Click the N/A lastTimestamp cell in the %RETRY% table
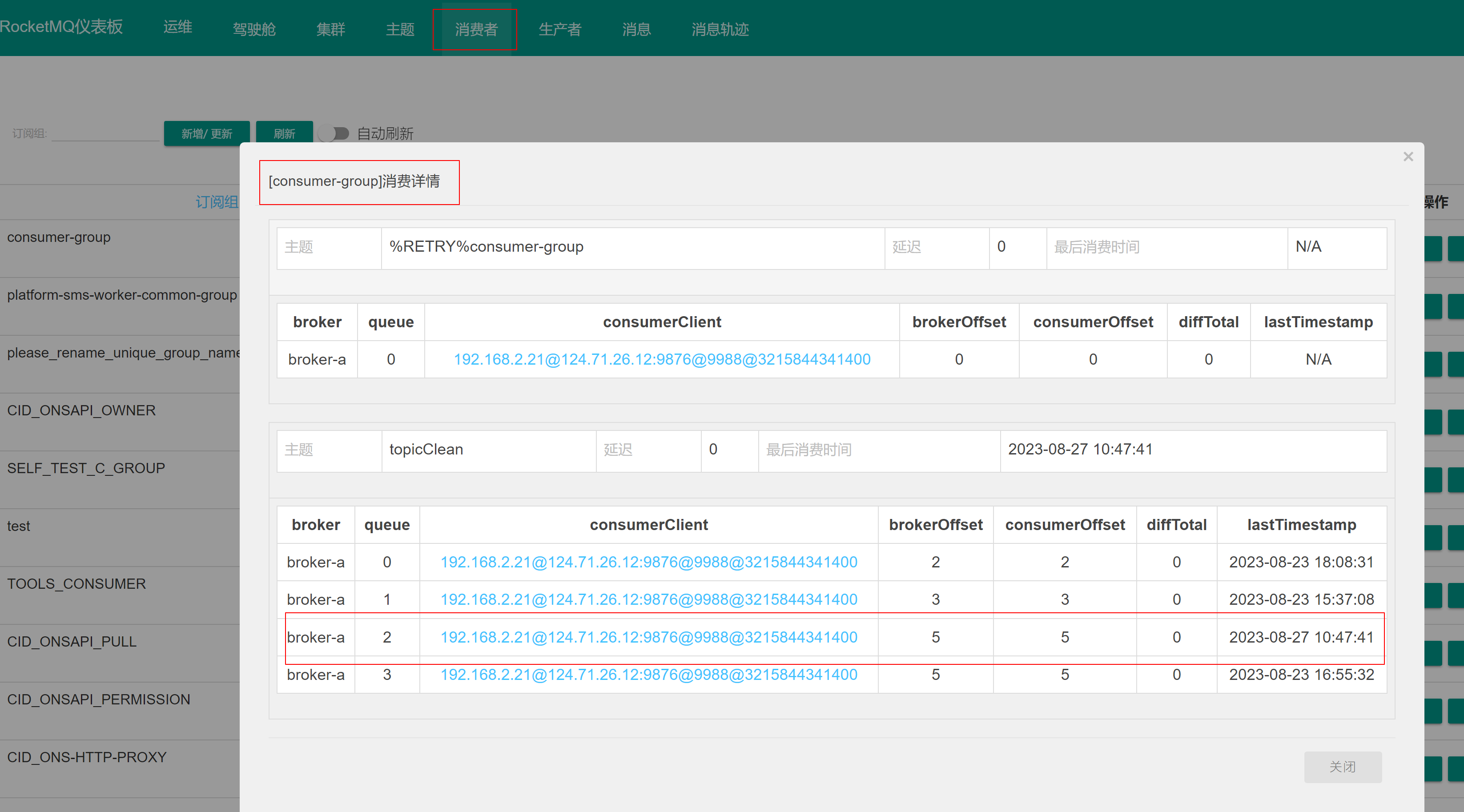The image size is (1464, 812). [1319, 359]
